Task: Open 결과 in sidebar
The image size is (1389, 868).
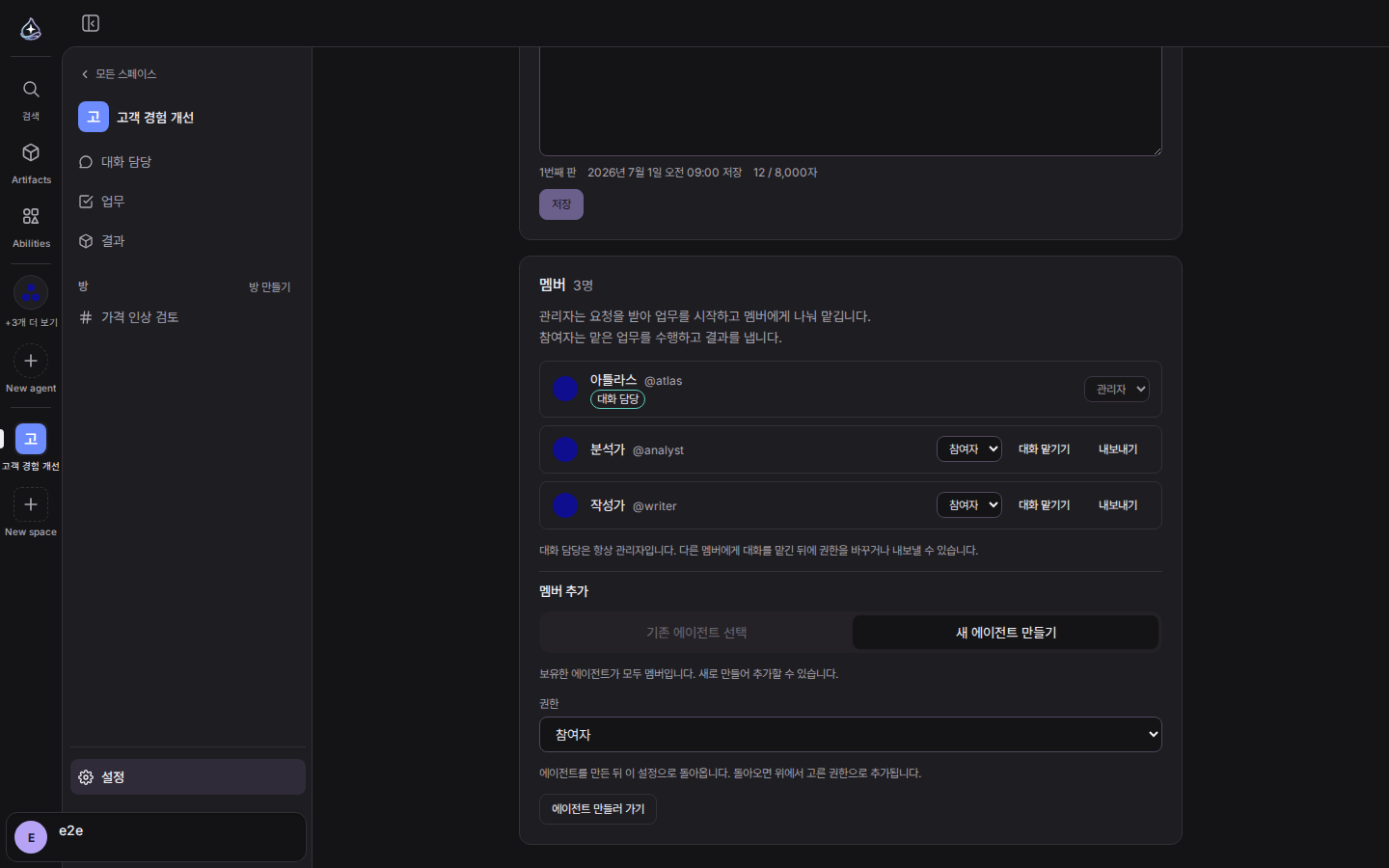Action: pos(188,241)
